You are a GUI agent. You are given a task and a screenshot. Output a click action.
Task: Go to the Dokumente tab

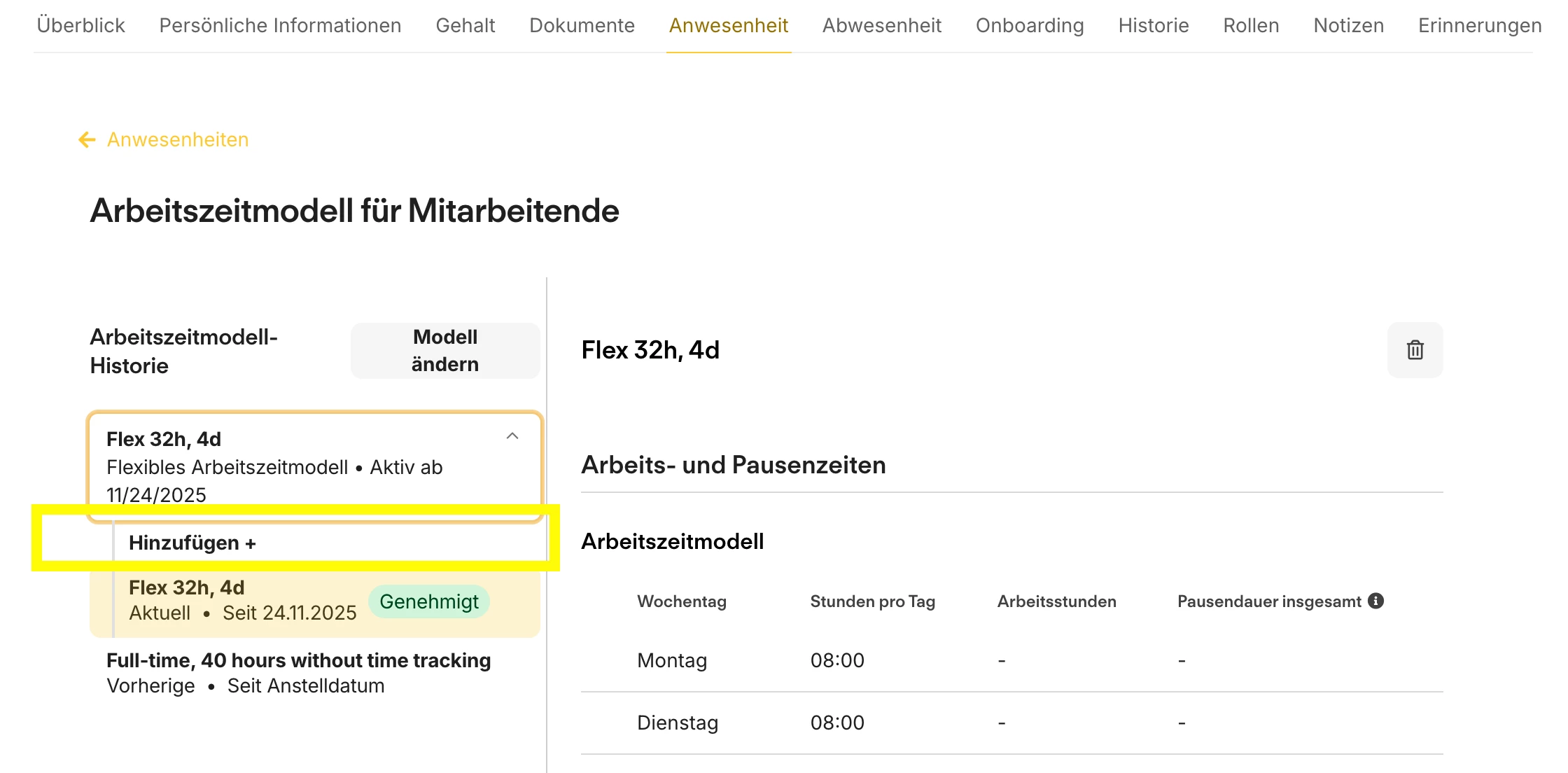[582, 25]
